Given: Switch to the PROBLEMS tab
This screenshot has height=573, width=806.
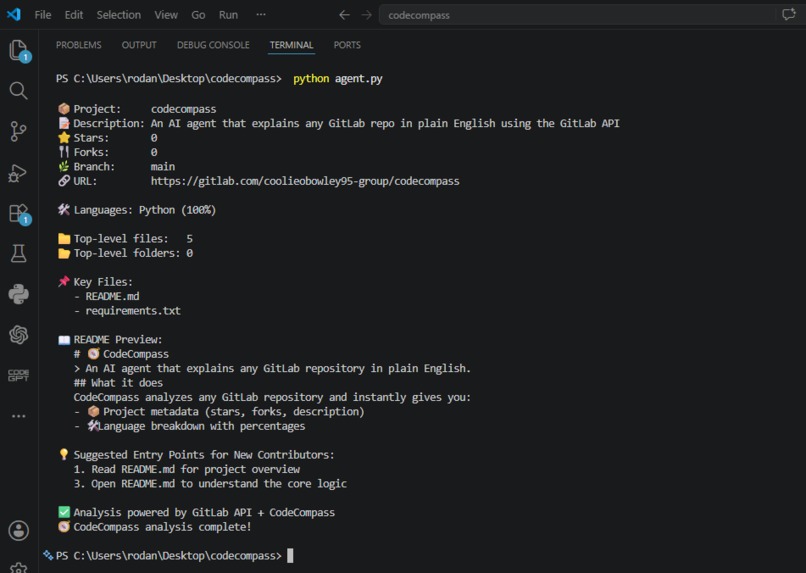Looking at the screenshot, I should coord(79,45).
